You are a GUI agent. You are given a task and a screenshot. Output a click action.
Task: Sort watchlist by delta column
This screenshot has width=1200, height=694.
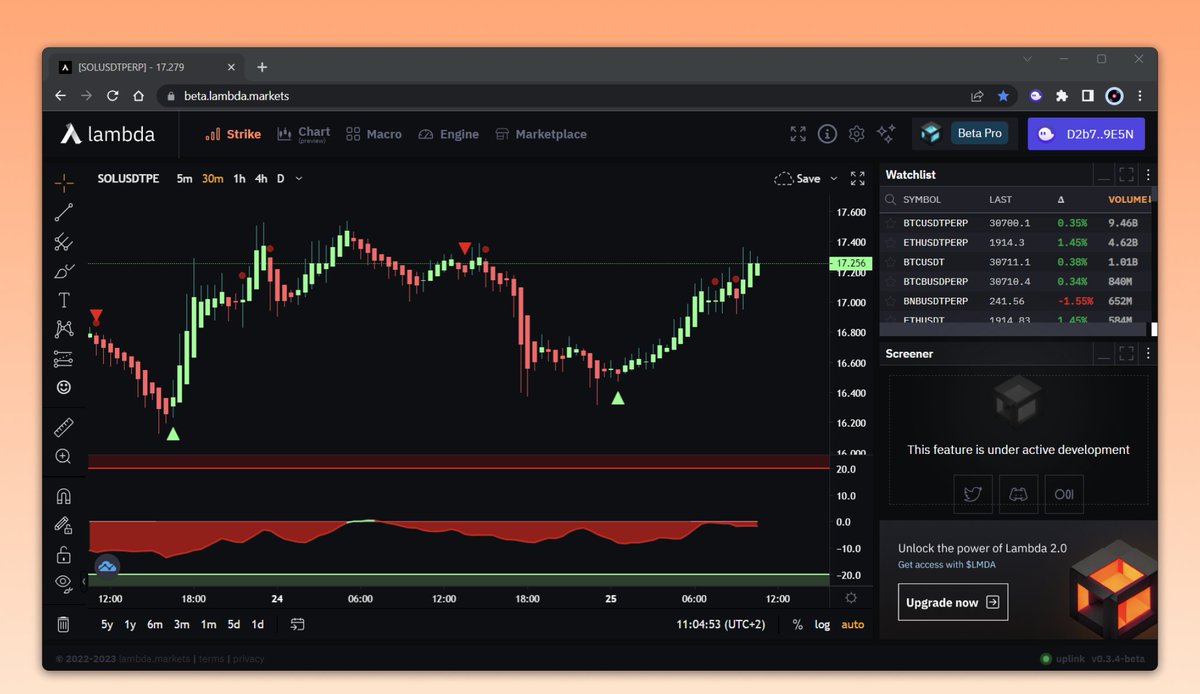(1061, 200)
